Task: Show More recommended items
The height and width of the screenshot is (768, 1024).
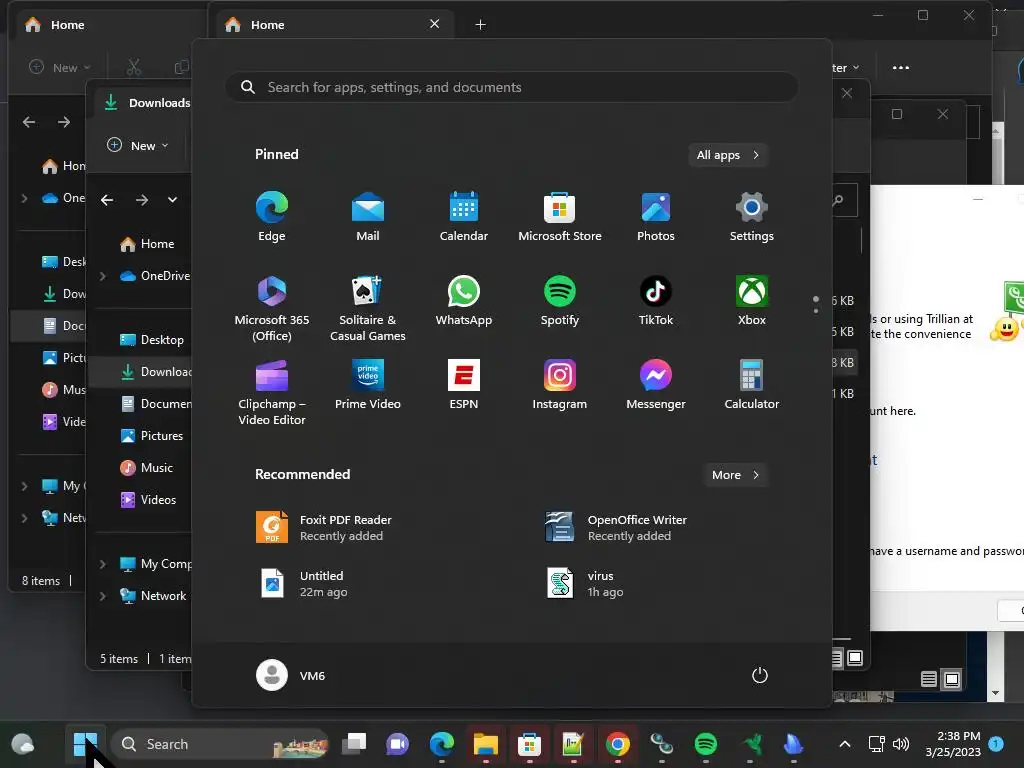Action: (735, 475)
